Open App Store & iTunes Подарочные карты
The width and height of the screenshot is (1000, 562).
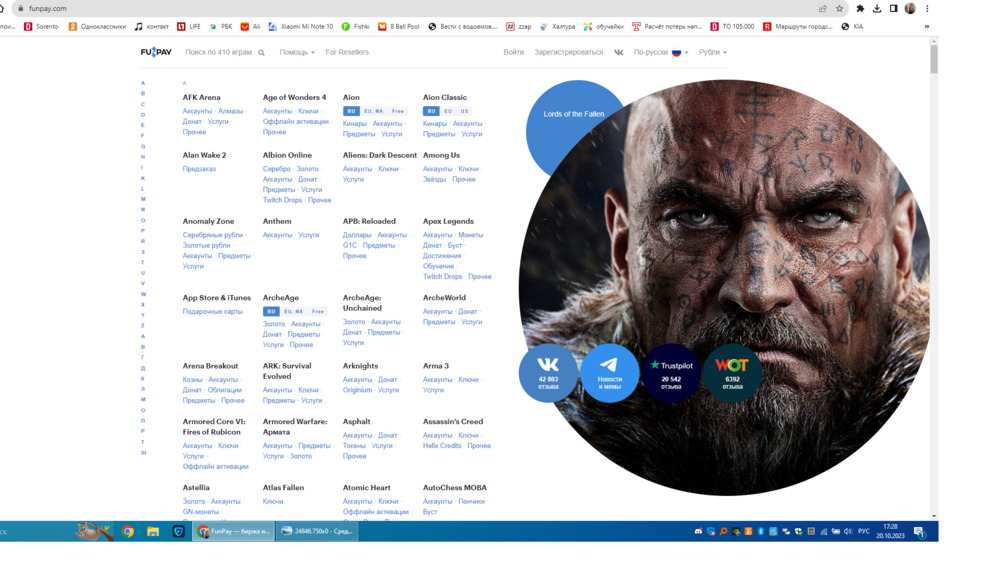[x=212, y=312]
